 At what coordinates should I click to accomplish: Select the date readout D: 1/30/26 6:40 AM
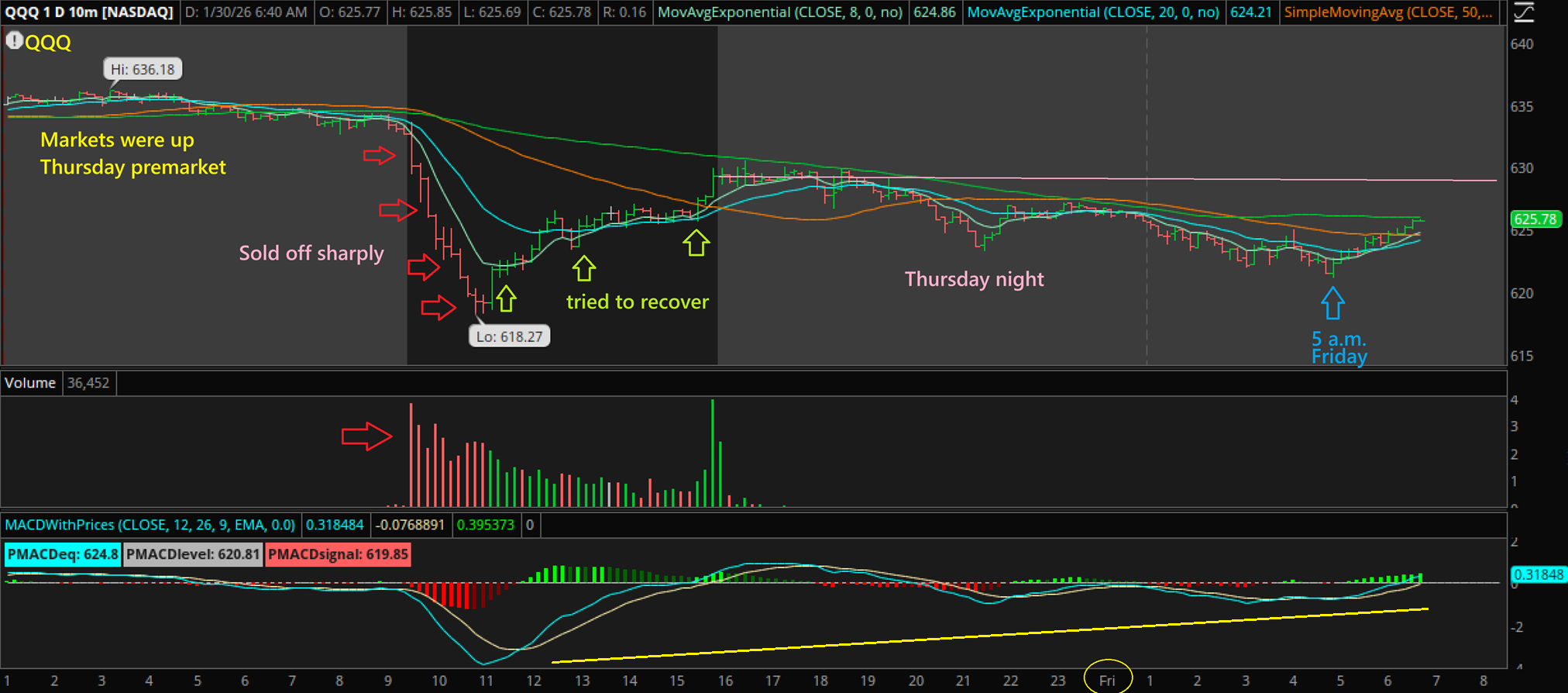247,12
